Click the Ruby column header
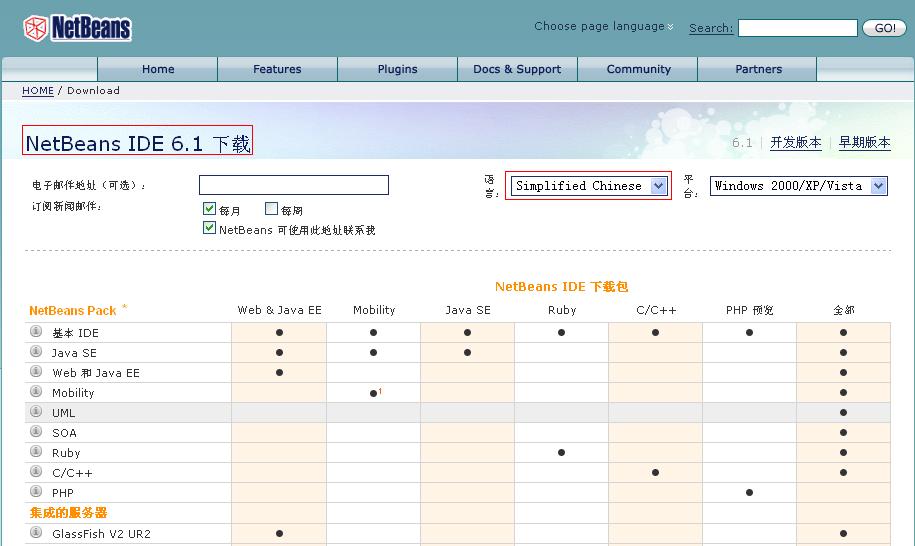915x546 pixels. (x=562, y=310)
